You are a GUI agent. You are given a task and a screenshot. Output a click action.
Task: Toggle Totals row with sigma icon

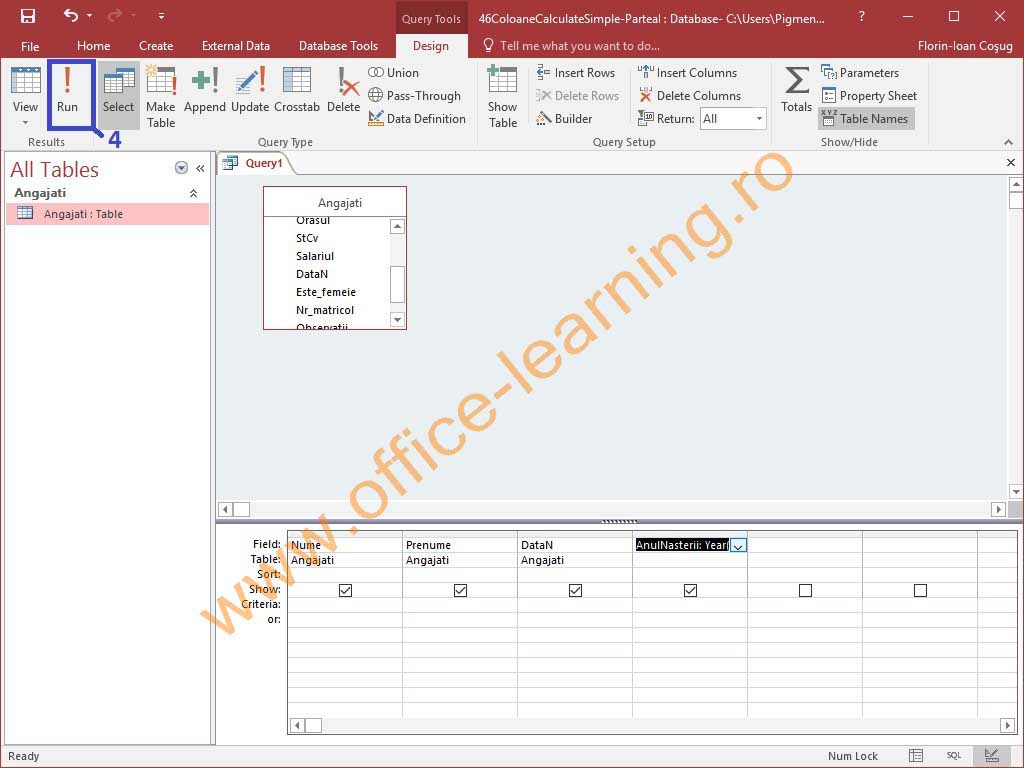pos(797,91)
